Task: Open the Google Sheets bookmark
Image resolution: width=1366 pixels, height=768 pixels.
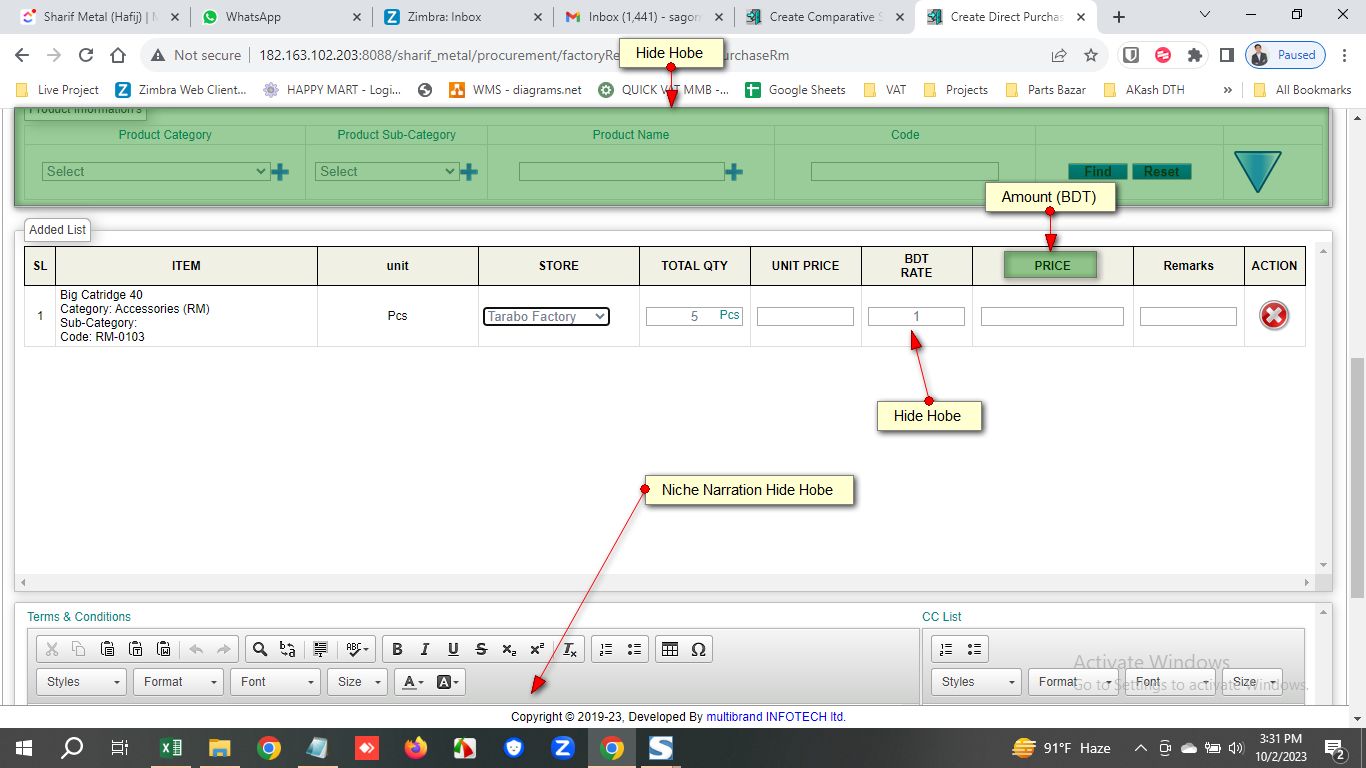Action: tap(796, 90)
